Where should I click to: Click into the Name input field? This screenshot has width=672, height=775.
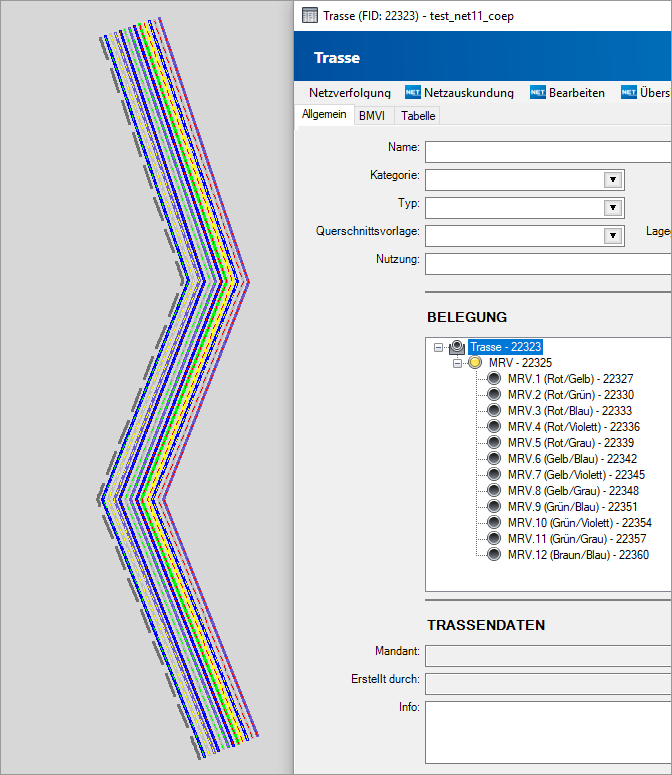[548, 152]
